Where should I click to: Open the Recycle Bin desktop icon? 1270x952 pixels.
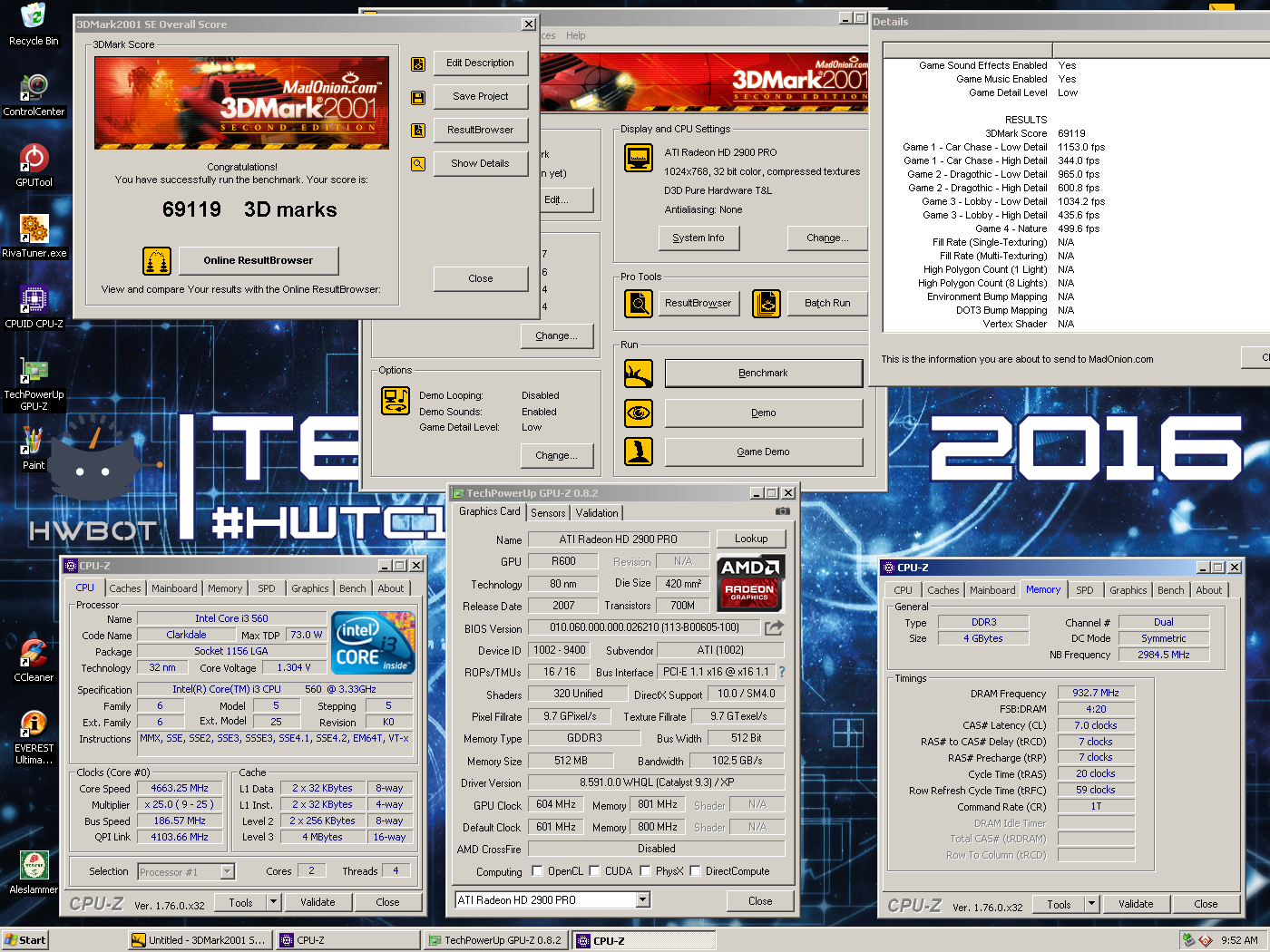point(34,24)
